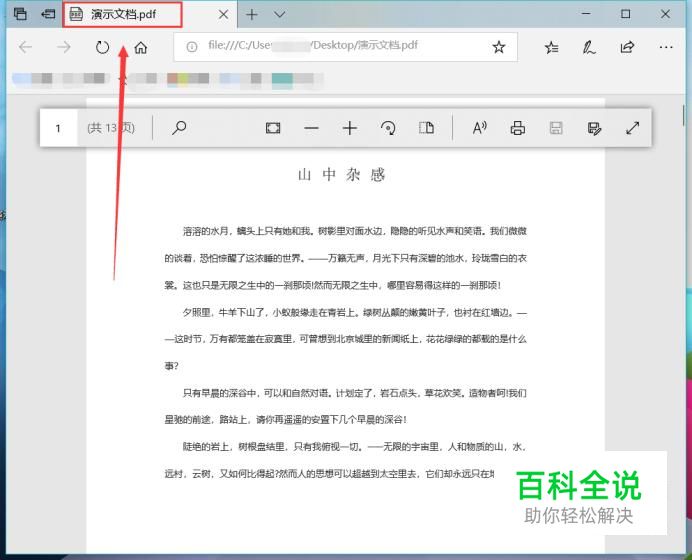The image size is (692, 560).
Task: Maximize the browser window
Action: click(x=625, y=14)
